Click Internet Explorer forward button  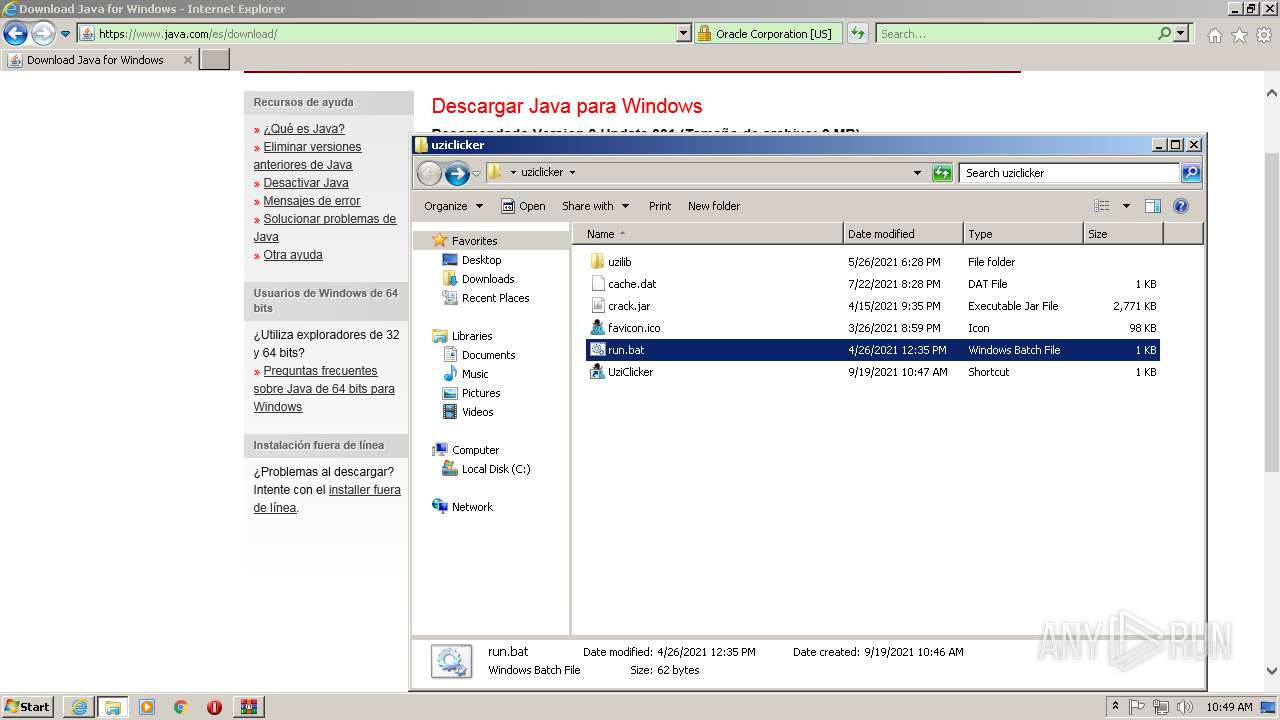[43, 34]
